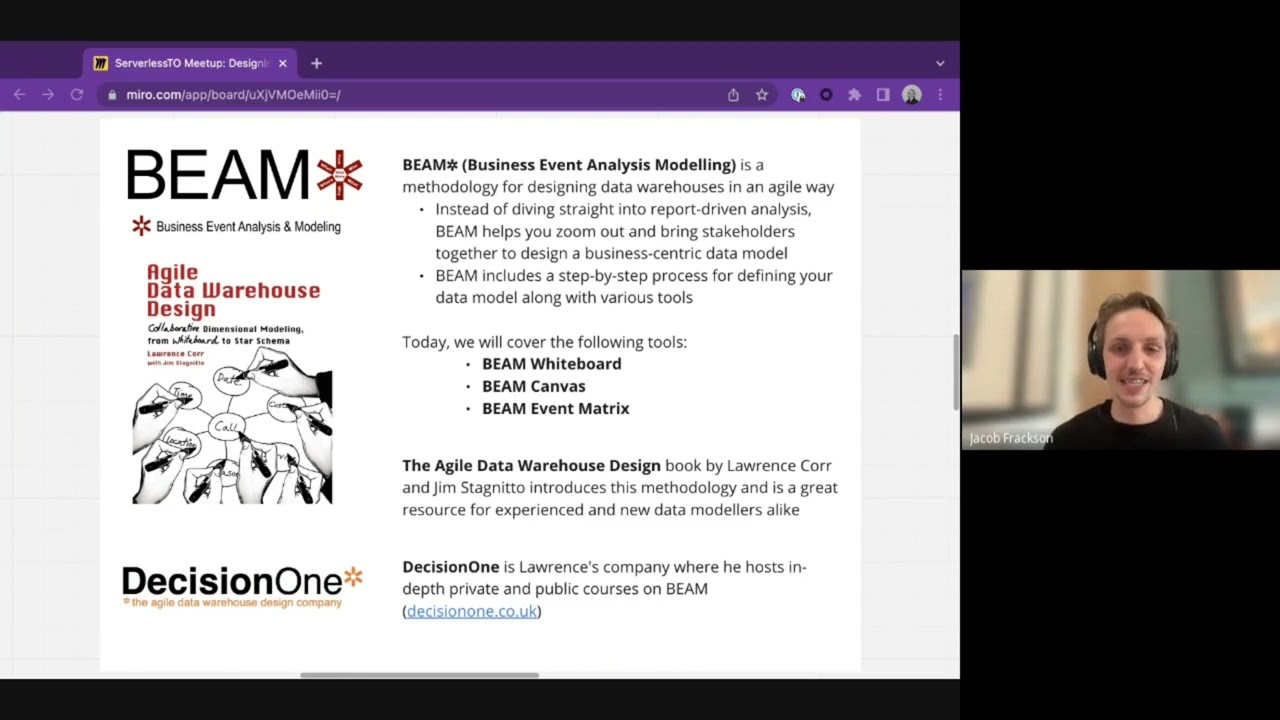Click the vertical scrollbar thumb of the board
Viewport: 1280px width, 720px height.
955,371
